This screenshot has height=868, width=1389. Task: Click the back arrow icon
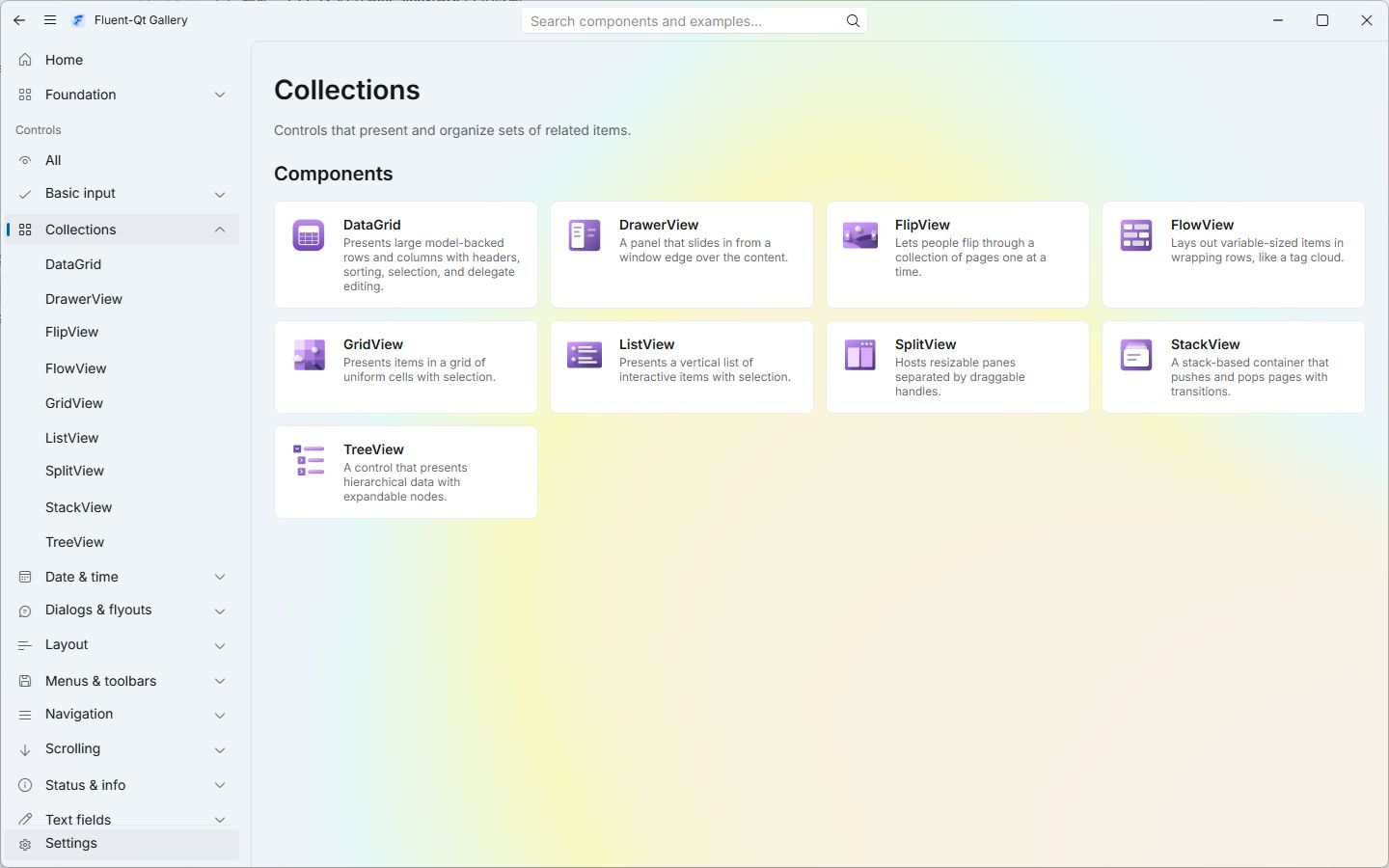coord(19,20)
